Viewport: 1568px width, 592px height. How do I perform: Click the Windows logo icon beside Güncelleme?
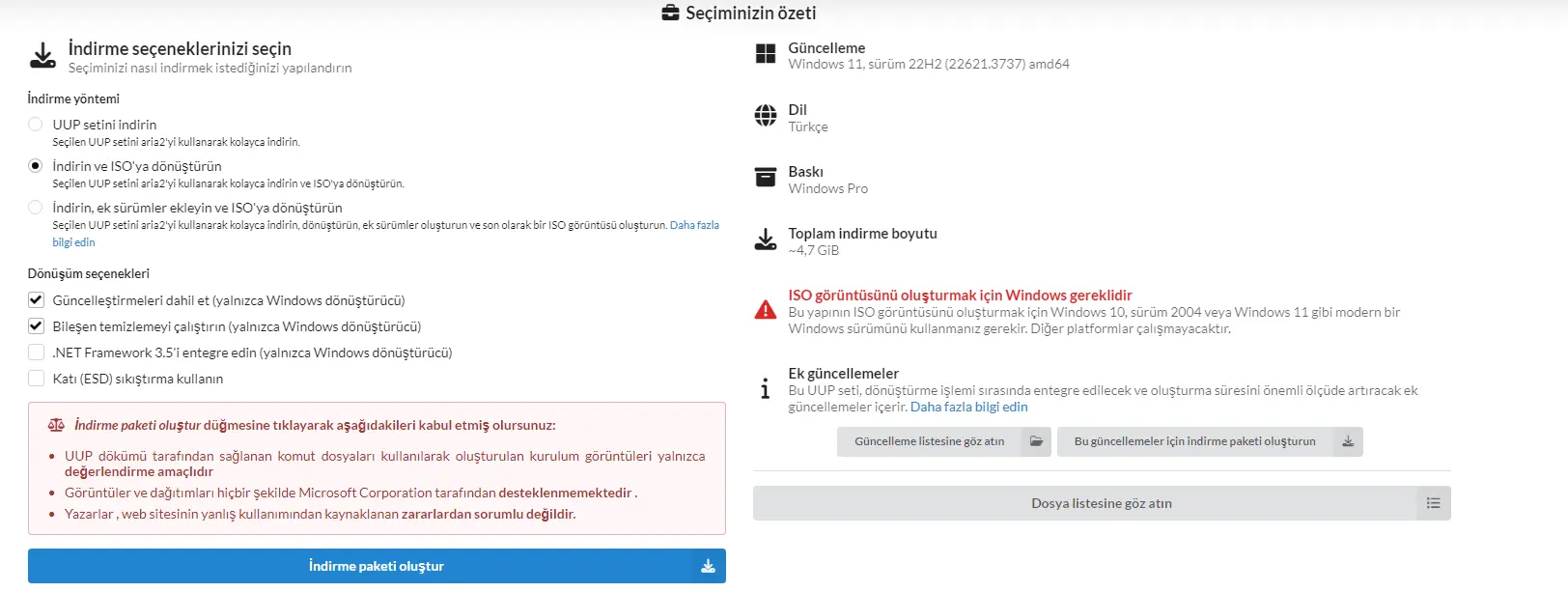point(766,54)
